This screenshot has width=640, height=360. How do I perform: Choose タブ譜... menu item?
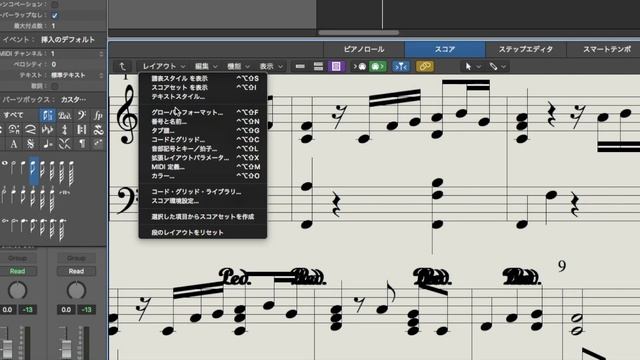click(x=203, y=131)
